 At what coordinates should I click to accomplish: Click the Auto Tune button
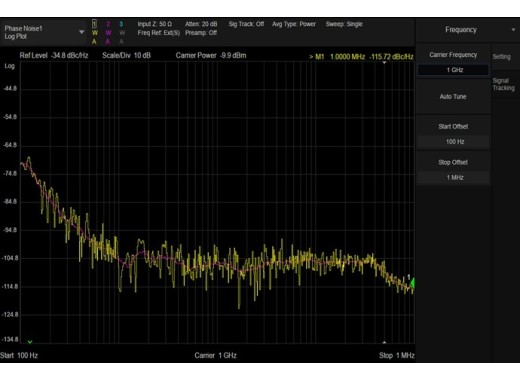[x=453, y=97]
